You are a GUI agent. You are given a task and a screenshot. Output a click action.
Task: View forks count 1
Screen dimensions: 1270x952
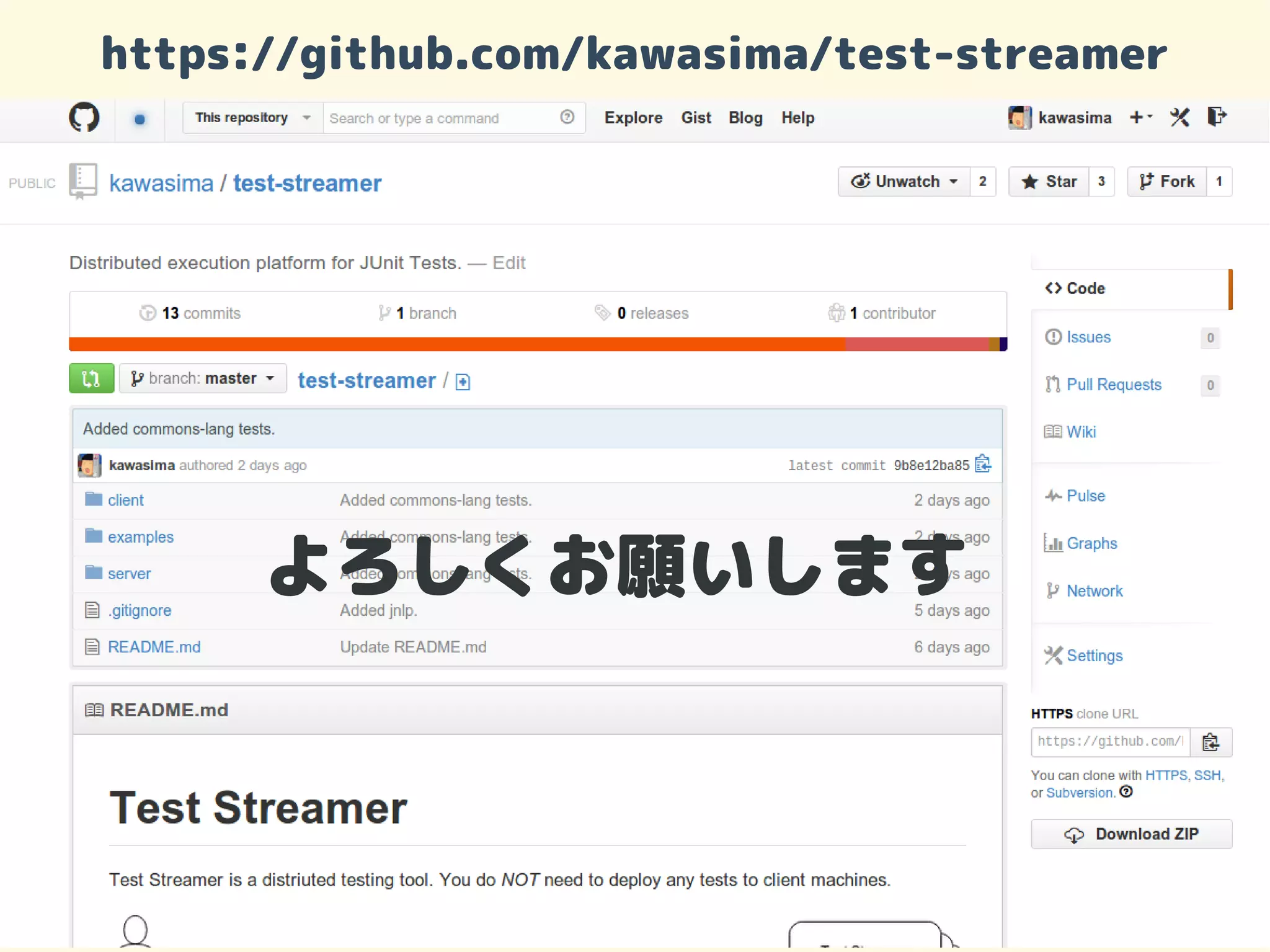coord(1219,182)
